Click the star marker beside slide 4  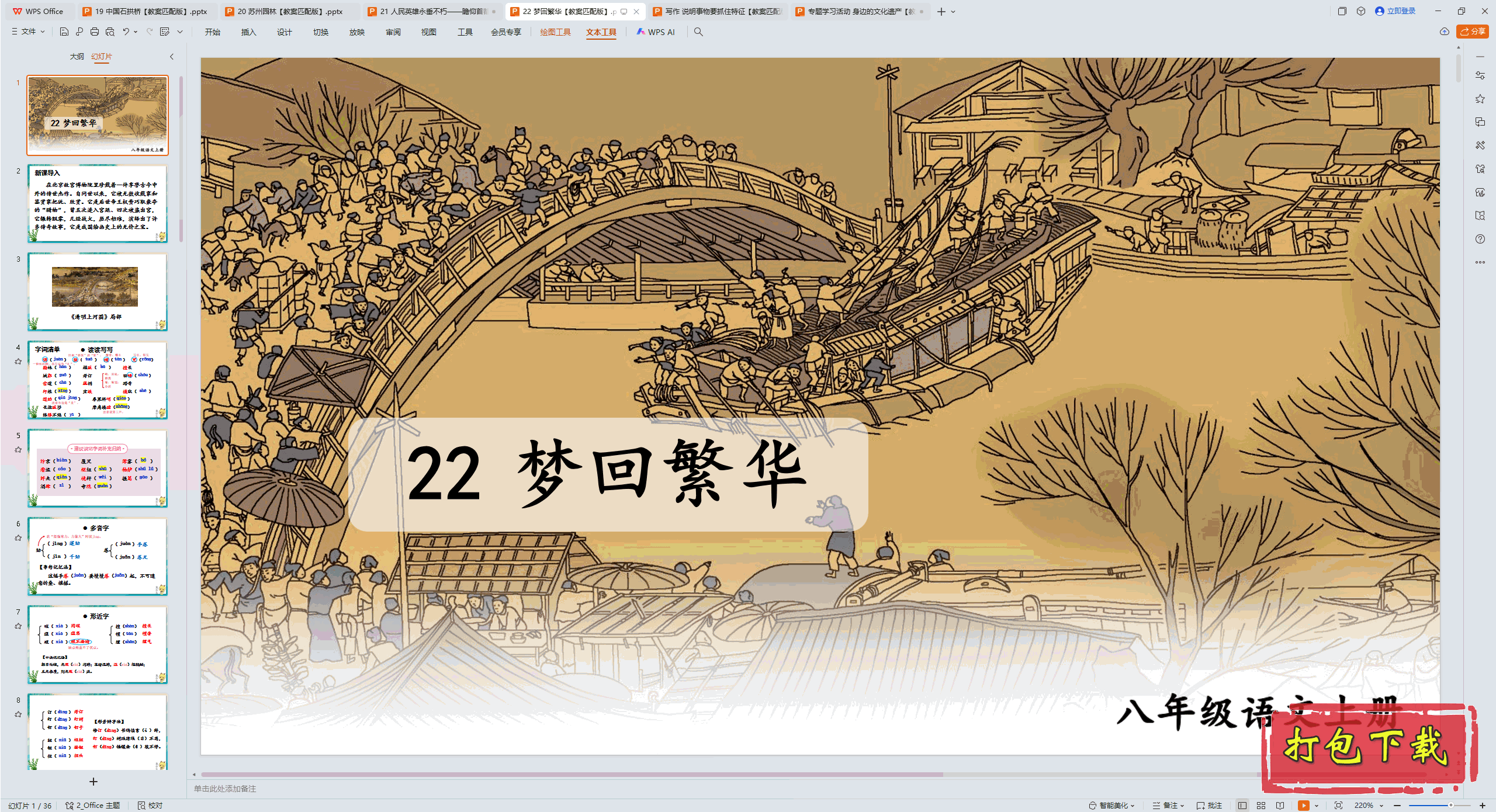click(18, 362)
